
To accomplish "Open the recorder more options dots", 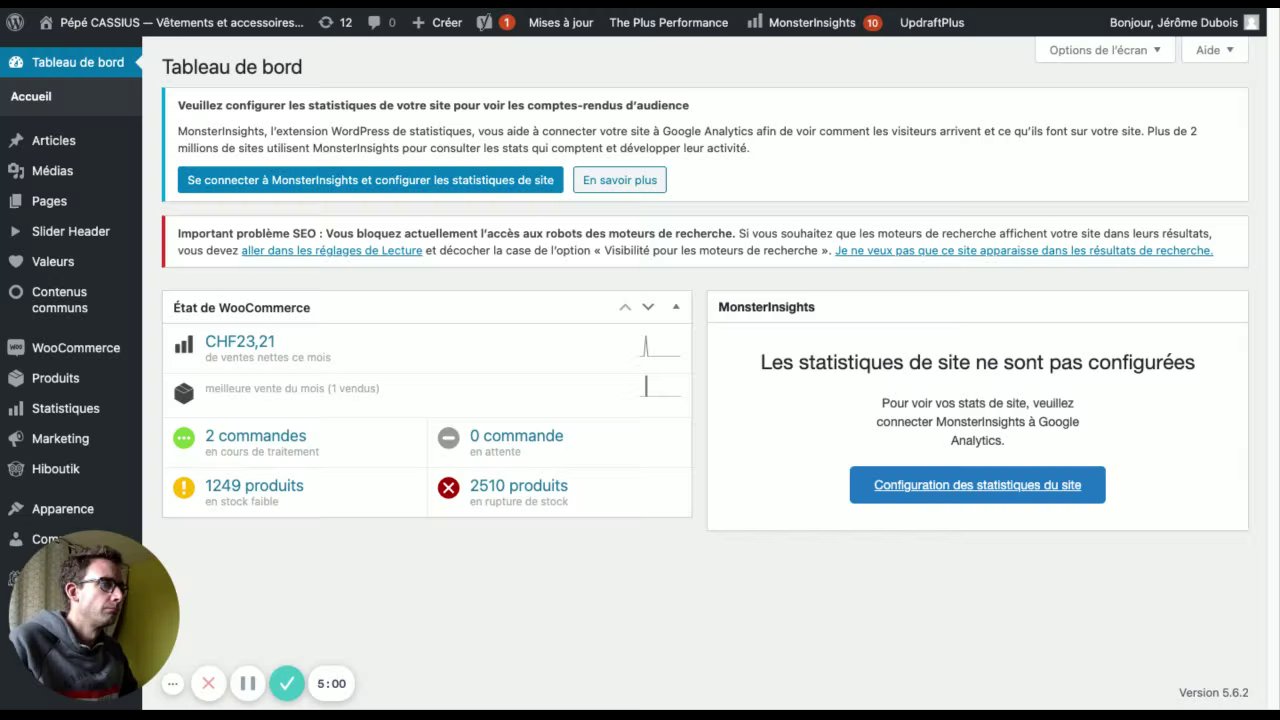I will pyautogui.click(x=173, y=684).
